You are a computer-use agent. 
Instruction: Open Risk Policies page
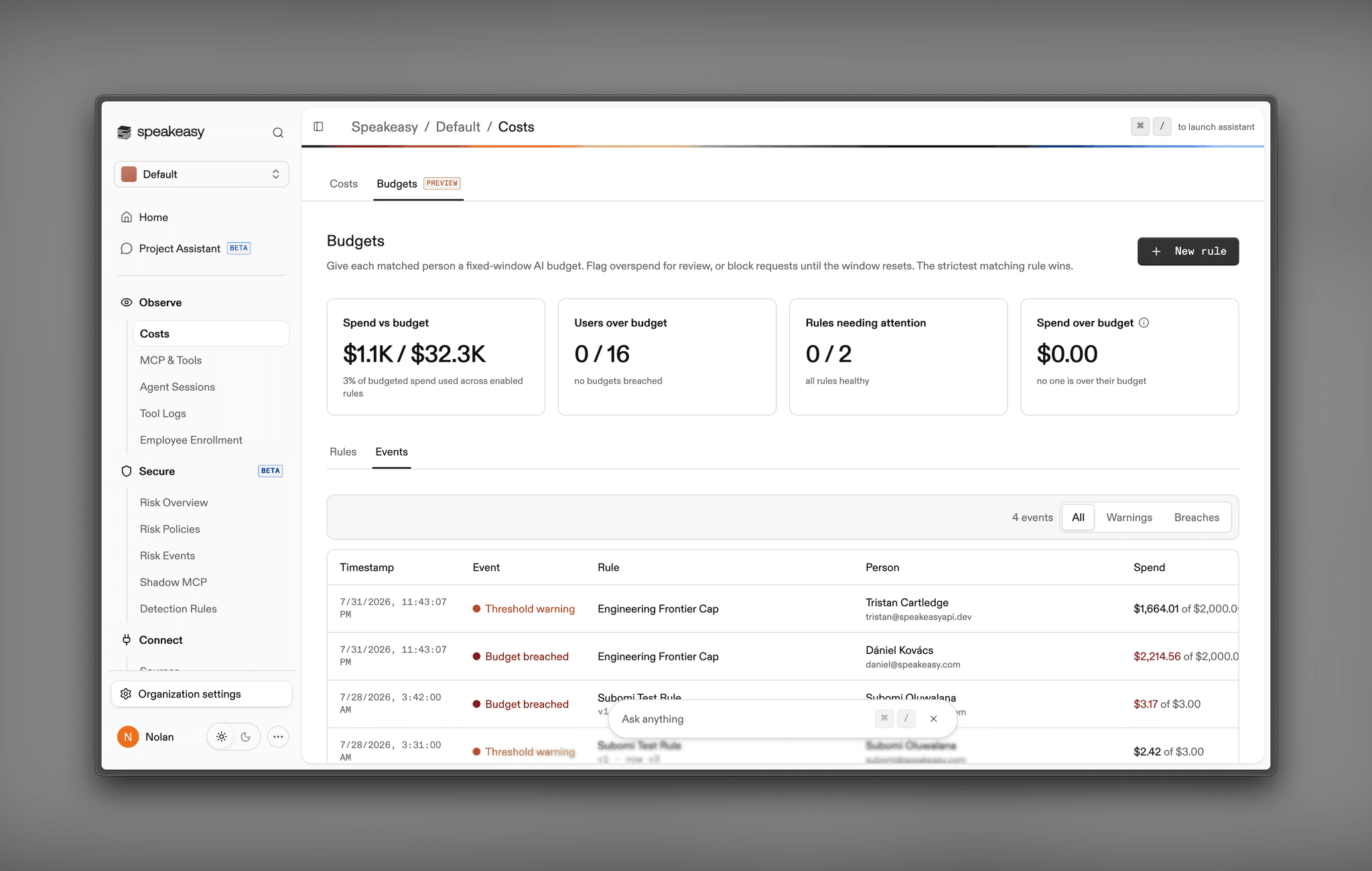170,529
